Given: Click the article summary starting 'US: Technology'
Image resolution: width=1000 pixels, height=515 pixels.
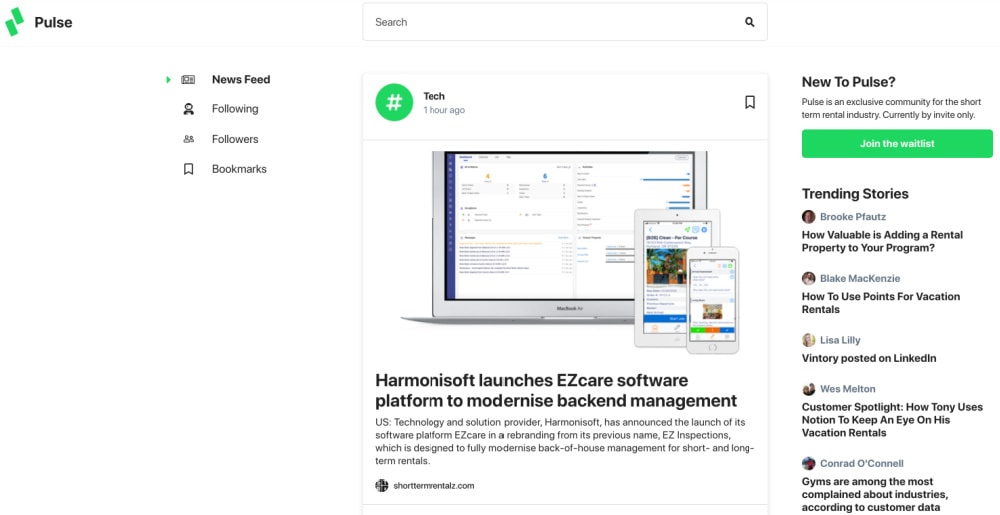Looking at the screenshot, I should 564,442.
